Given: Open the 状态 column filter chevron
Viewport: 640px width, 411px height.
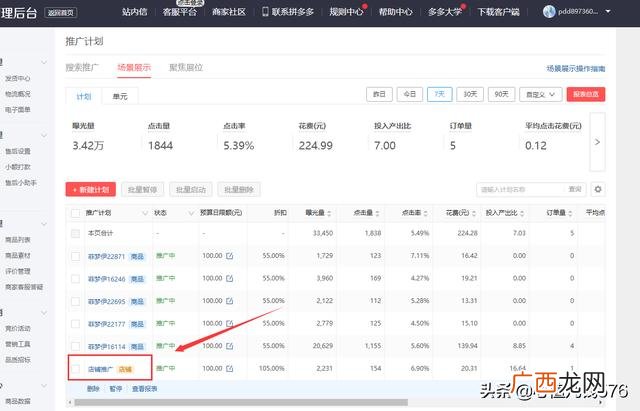Looking at the screenshot, I should pyautogui.click(x=191, y=213).
